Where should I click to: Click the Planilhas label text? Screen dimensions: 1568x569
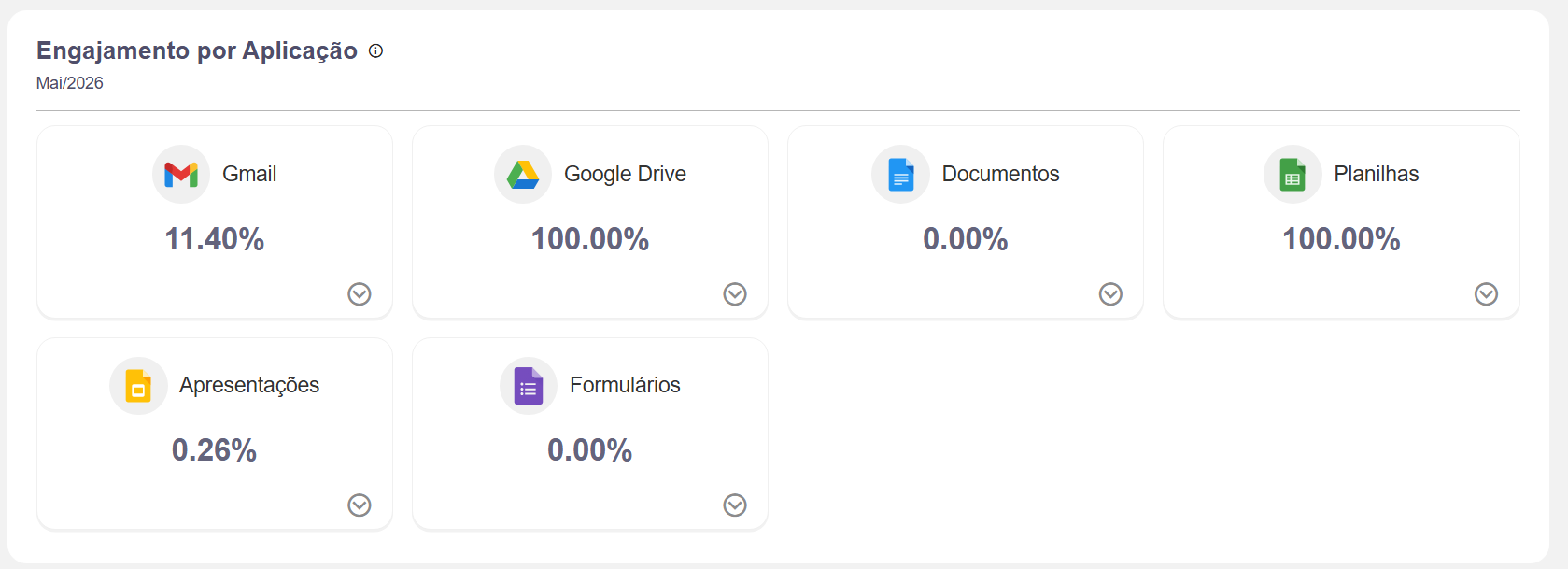click(1376, 174)
